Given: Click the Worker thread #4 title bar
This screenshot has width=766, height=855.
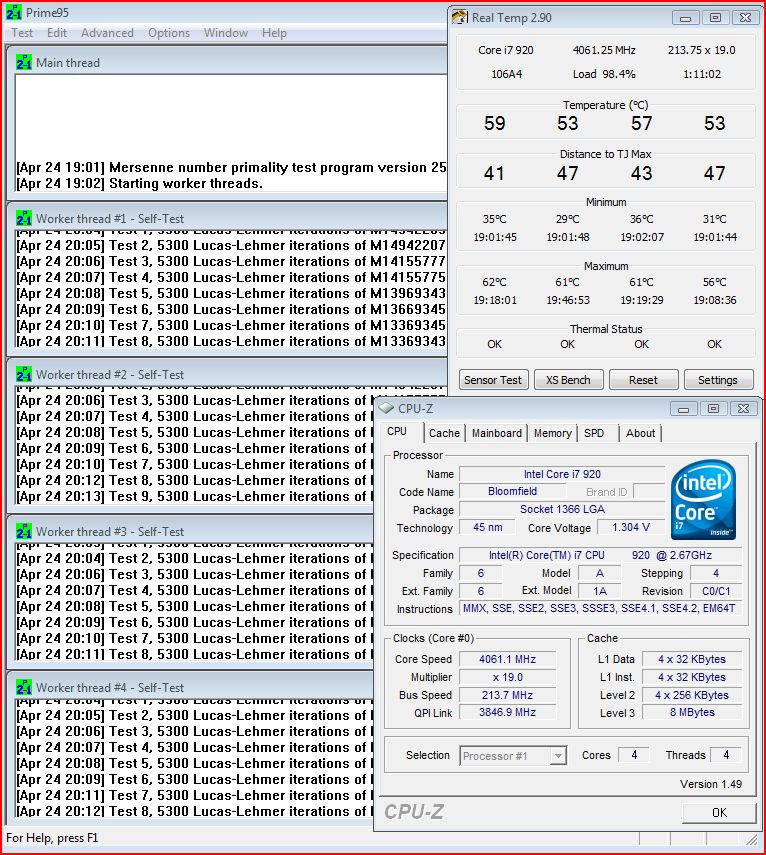Looking at the screenshot, I should point(191,687).
